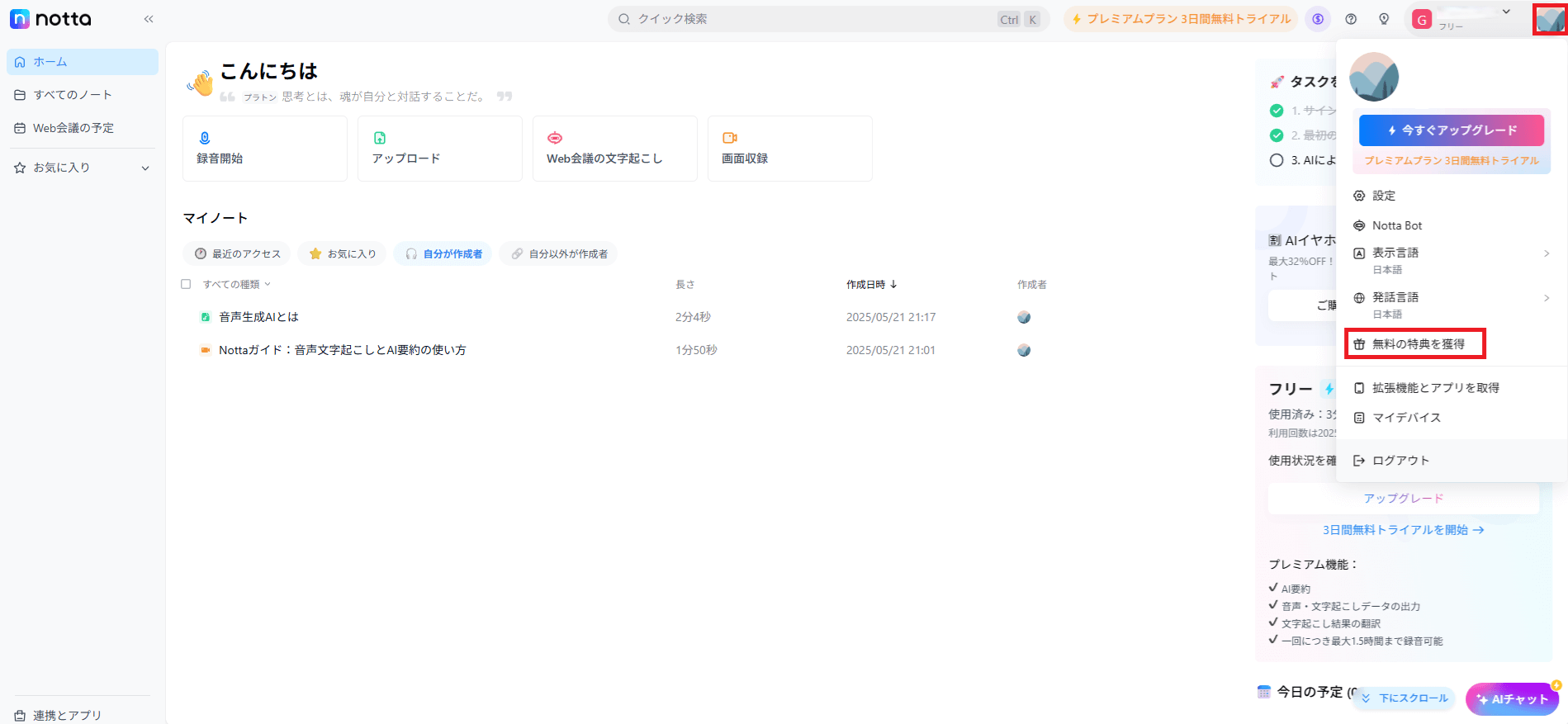This screenshot has width=1568, height=724.
Task: Follow the 3日間無料トライアルを開始 link
Action: coord(1404,530)
